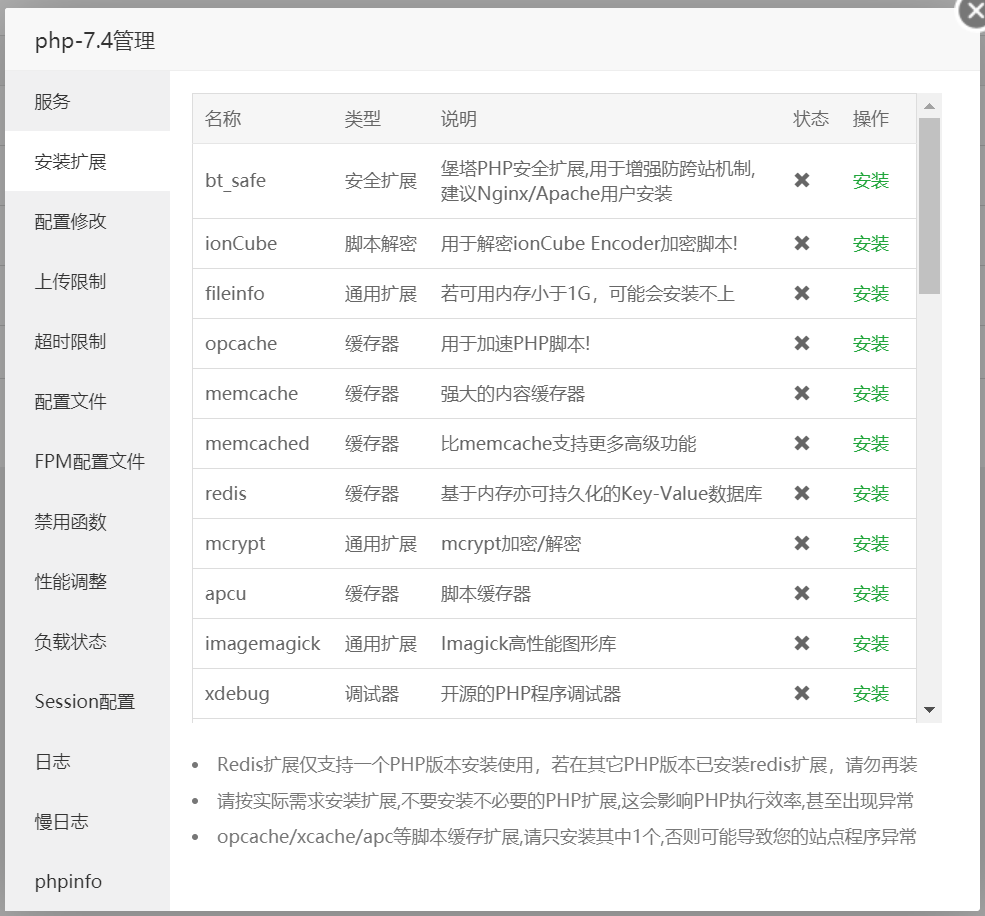This screenshot has height=916, width=985.
Task: Open the 服务 tab
Action: click(87, 101)
